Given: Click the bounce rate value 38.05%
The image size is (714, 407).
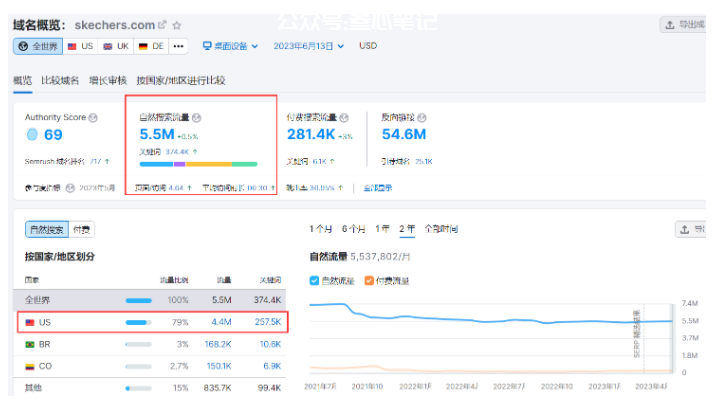Looking at the screenshot, I should point(322,188).
